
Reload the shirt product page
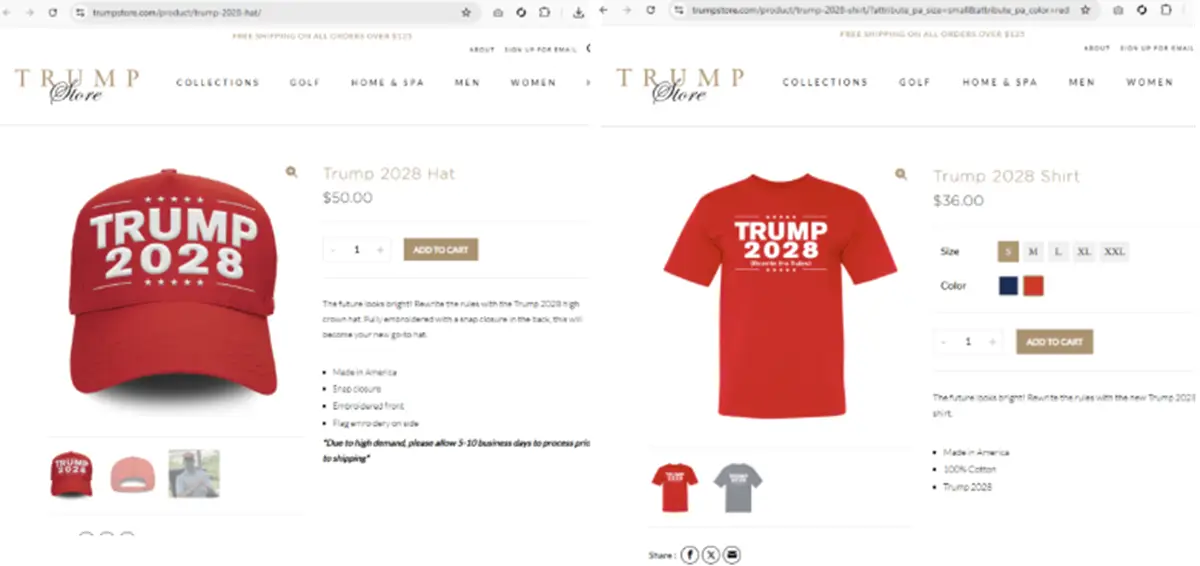click(x=651, y=9)
